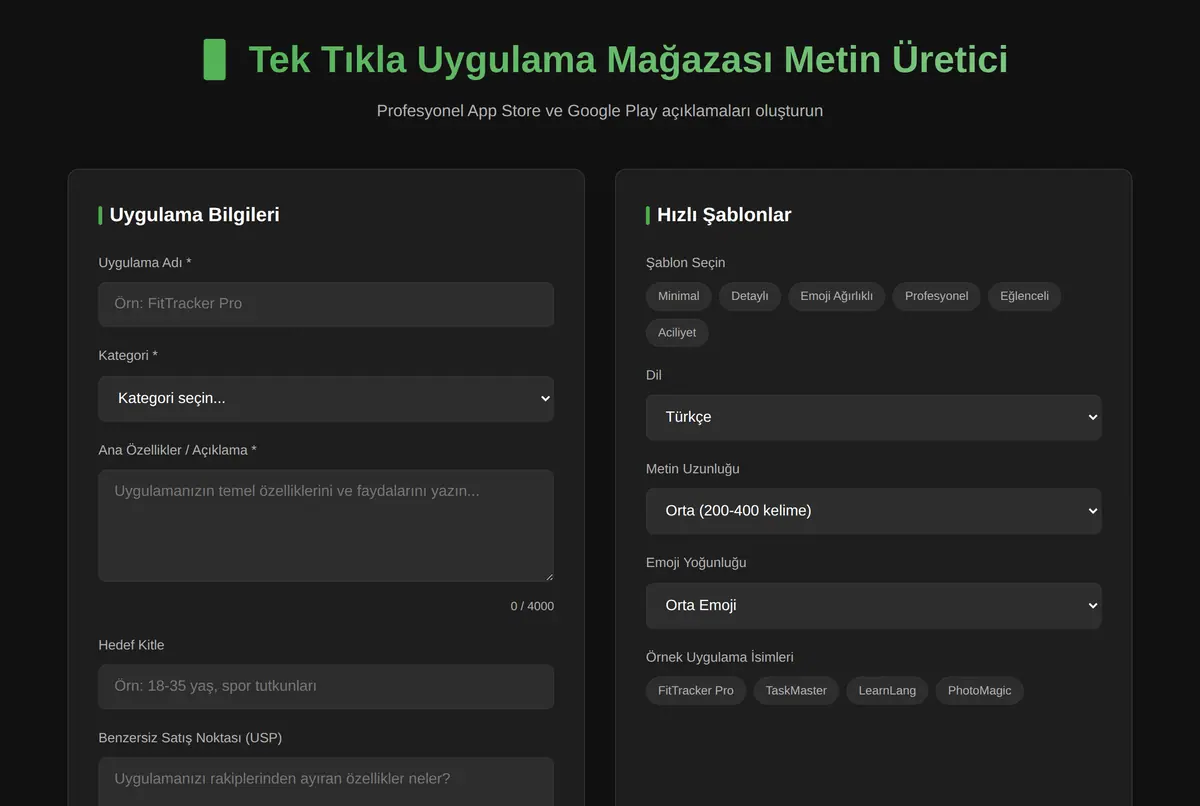Focus the Ana Özellikler / Açıklama textarea
This screenshot has height=806, width=1200.
[326, 526]
